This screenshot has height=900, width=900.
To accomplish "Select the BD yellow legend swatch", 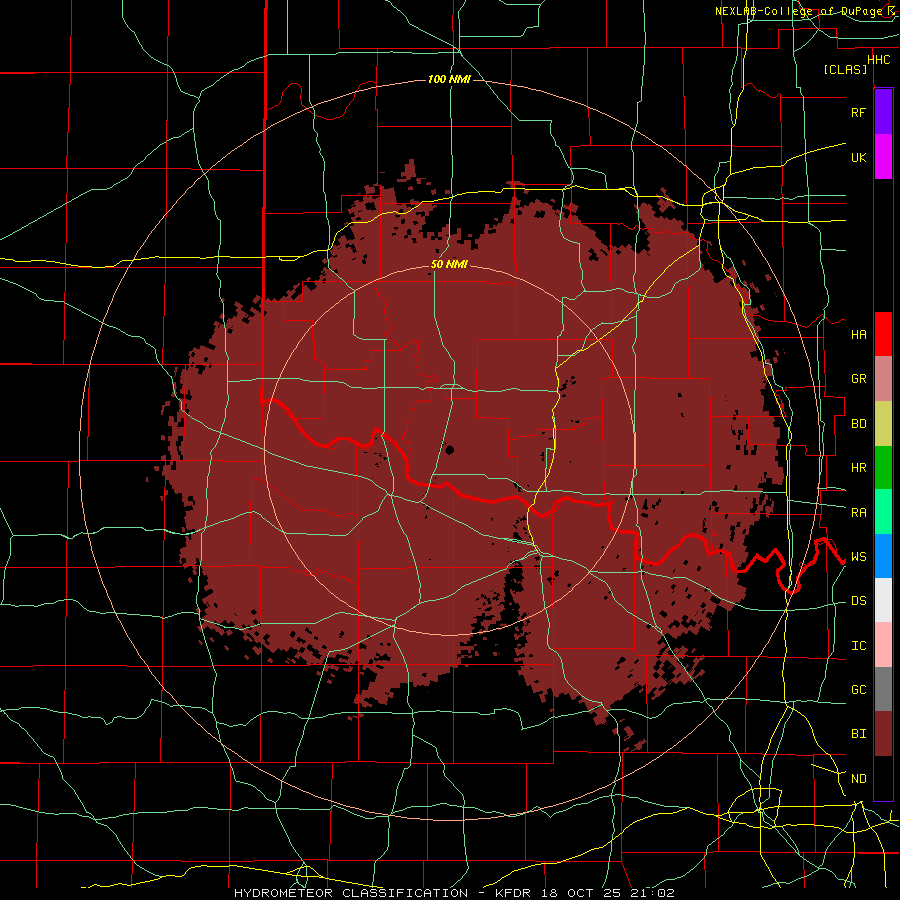I will pos(883,423).
